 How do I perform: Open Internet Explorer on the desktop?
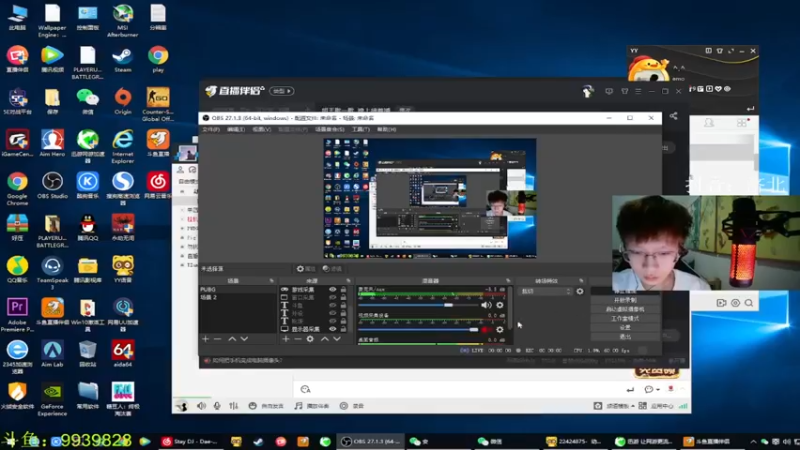122,147
